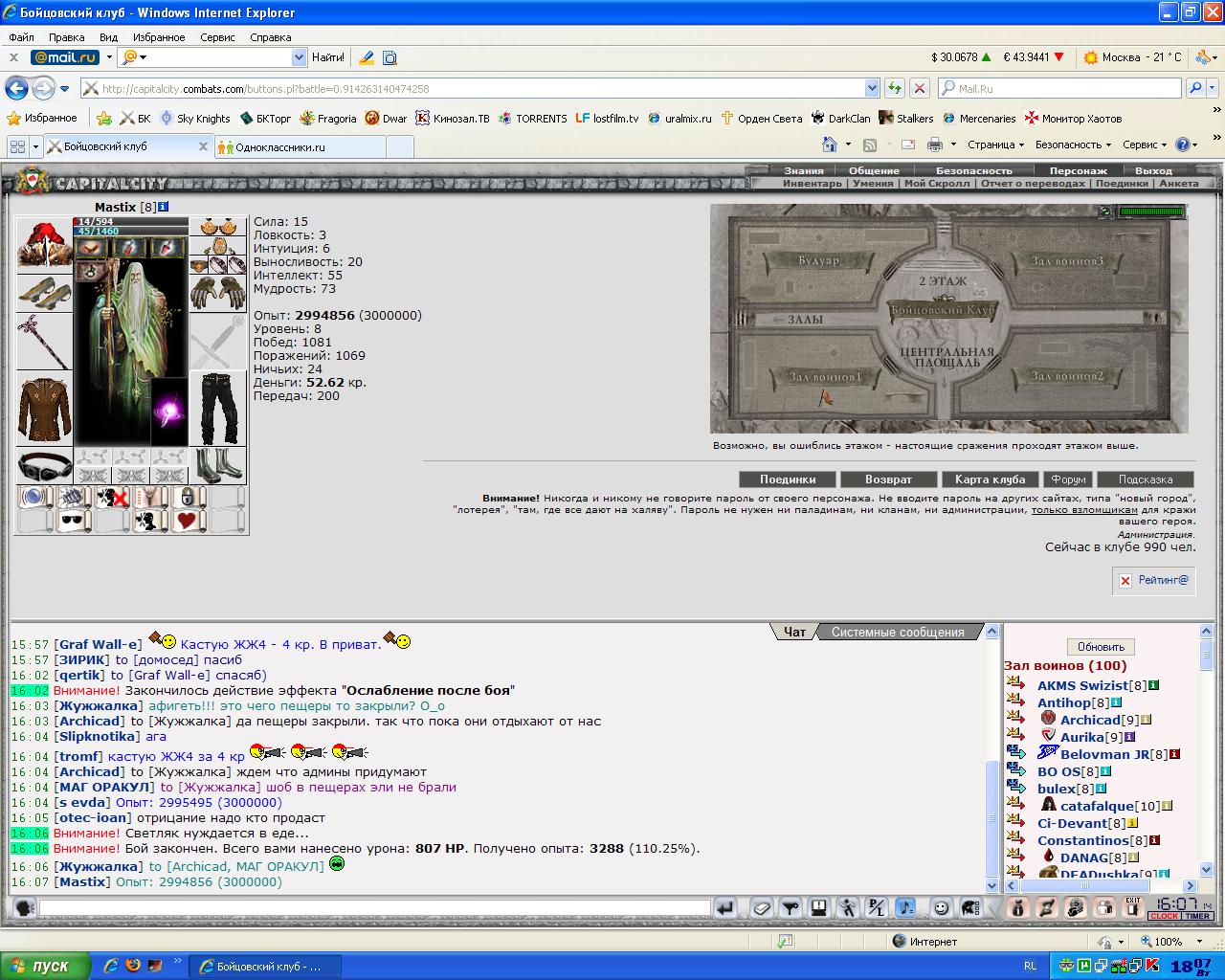This screenshot has width=1225, height=980.
Task: Click the running man icon in chat bar
Action: coord(848,907)
